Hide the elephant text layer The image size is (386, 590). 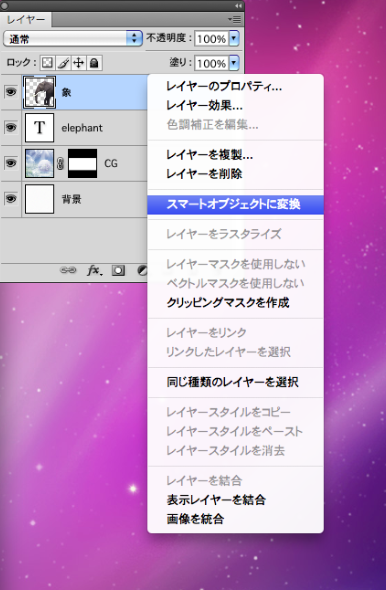click(11, 127)
